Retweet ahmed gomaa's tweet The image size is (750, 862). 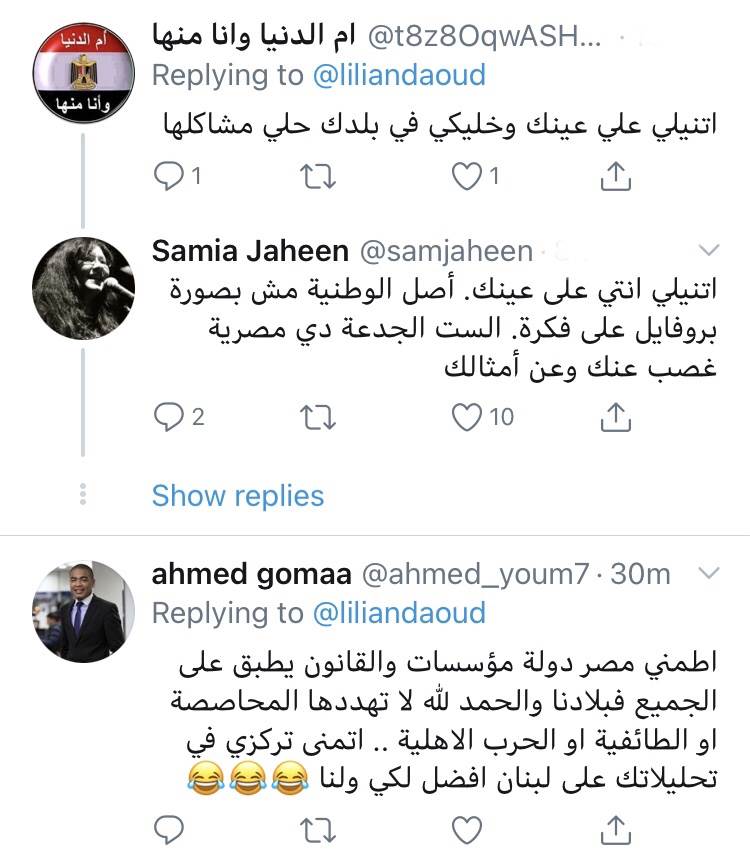coord(319,829)
